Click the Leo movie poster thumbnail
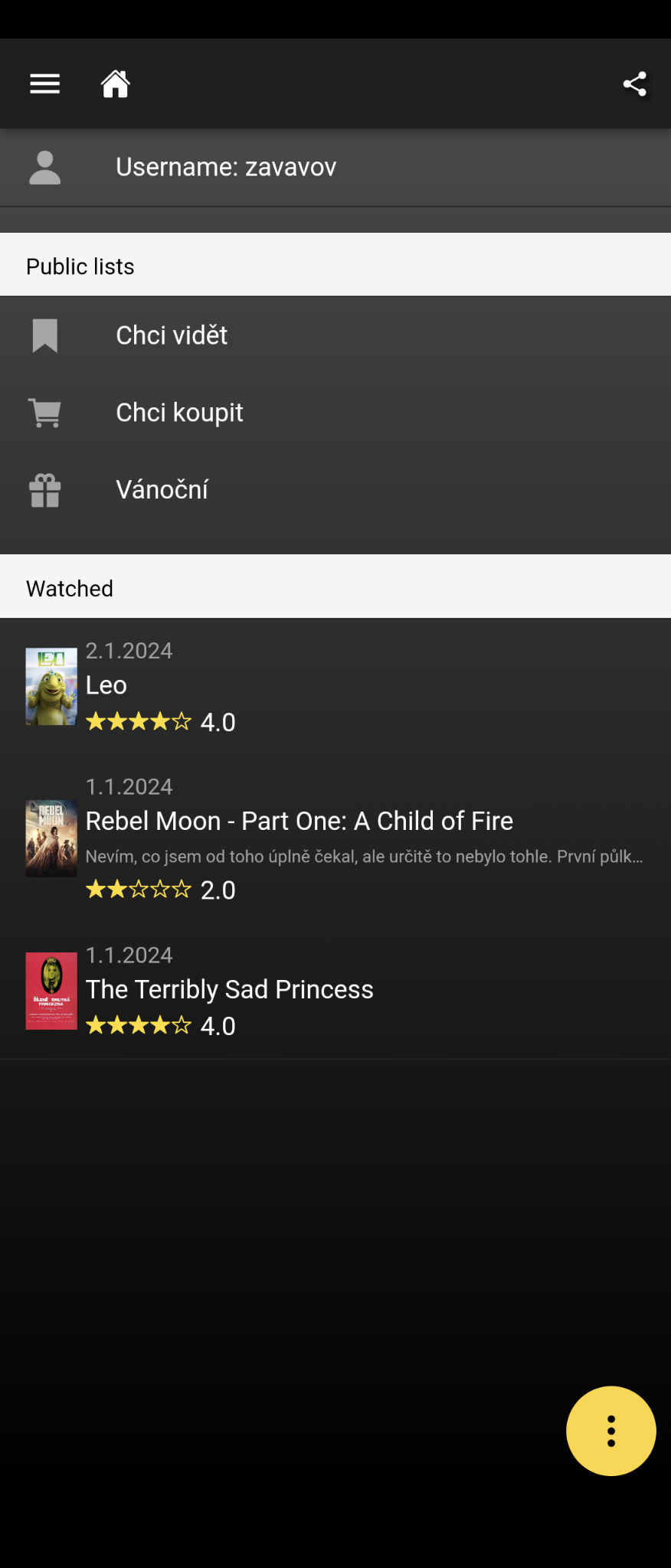Image resolution: width=671 pixels, height=1568 pixels. point(51,686)
